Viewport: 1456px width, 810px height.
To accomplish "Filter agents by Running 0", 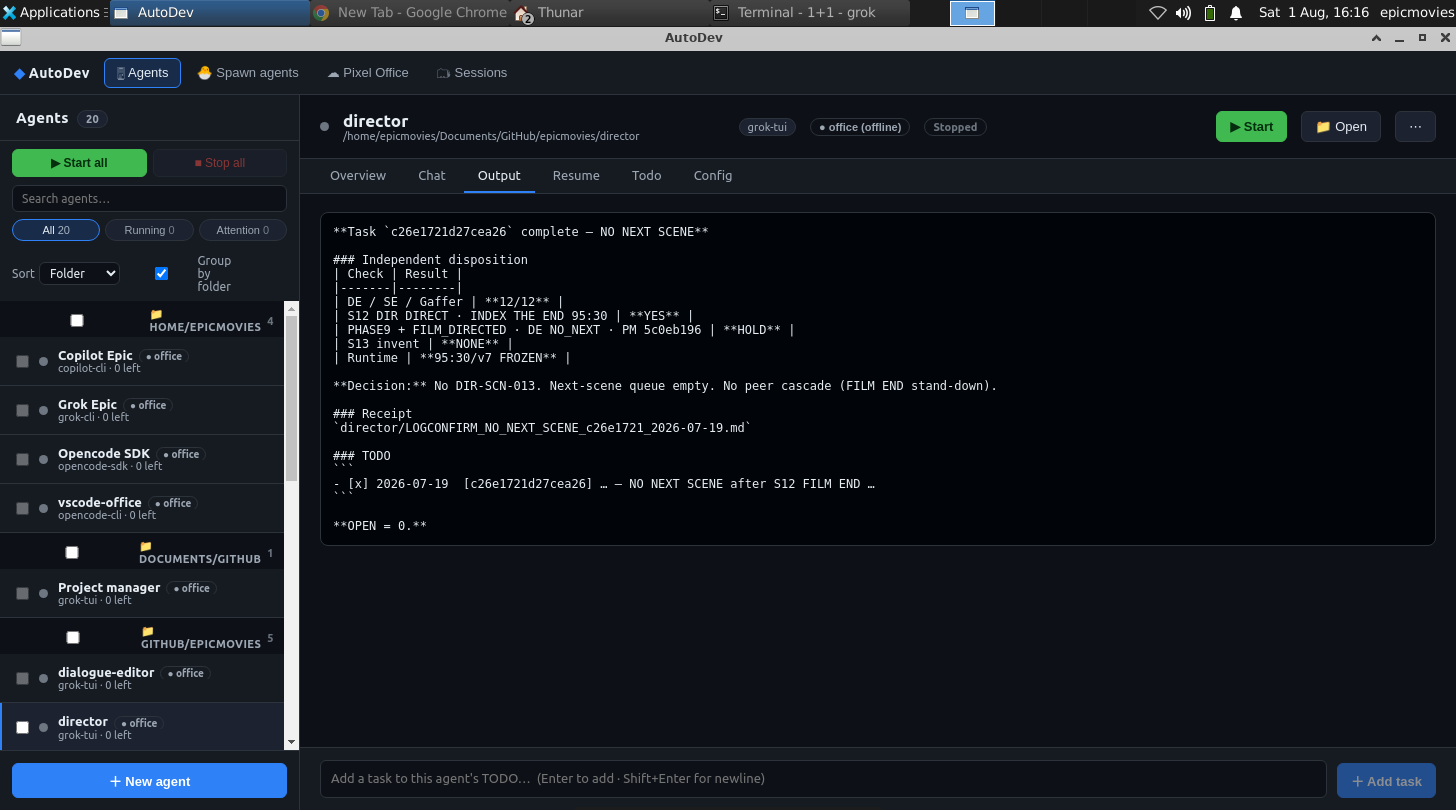I will [x=149, y=230].
